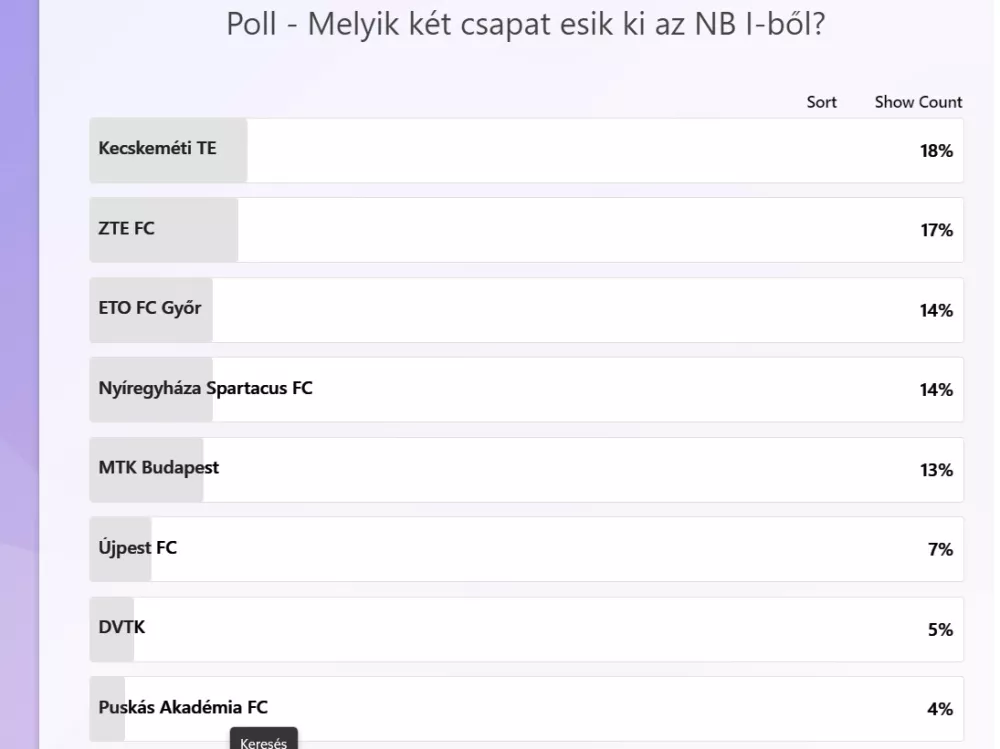Click the 4% value for Puskás Akadémia
1000x749 pixels.
tap(940, 709)
